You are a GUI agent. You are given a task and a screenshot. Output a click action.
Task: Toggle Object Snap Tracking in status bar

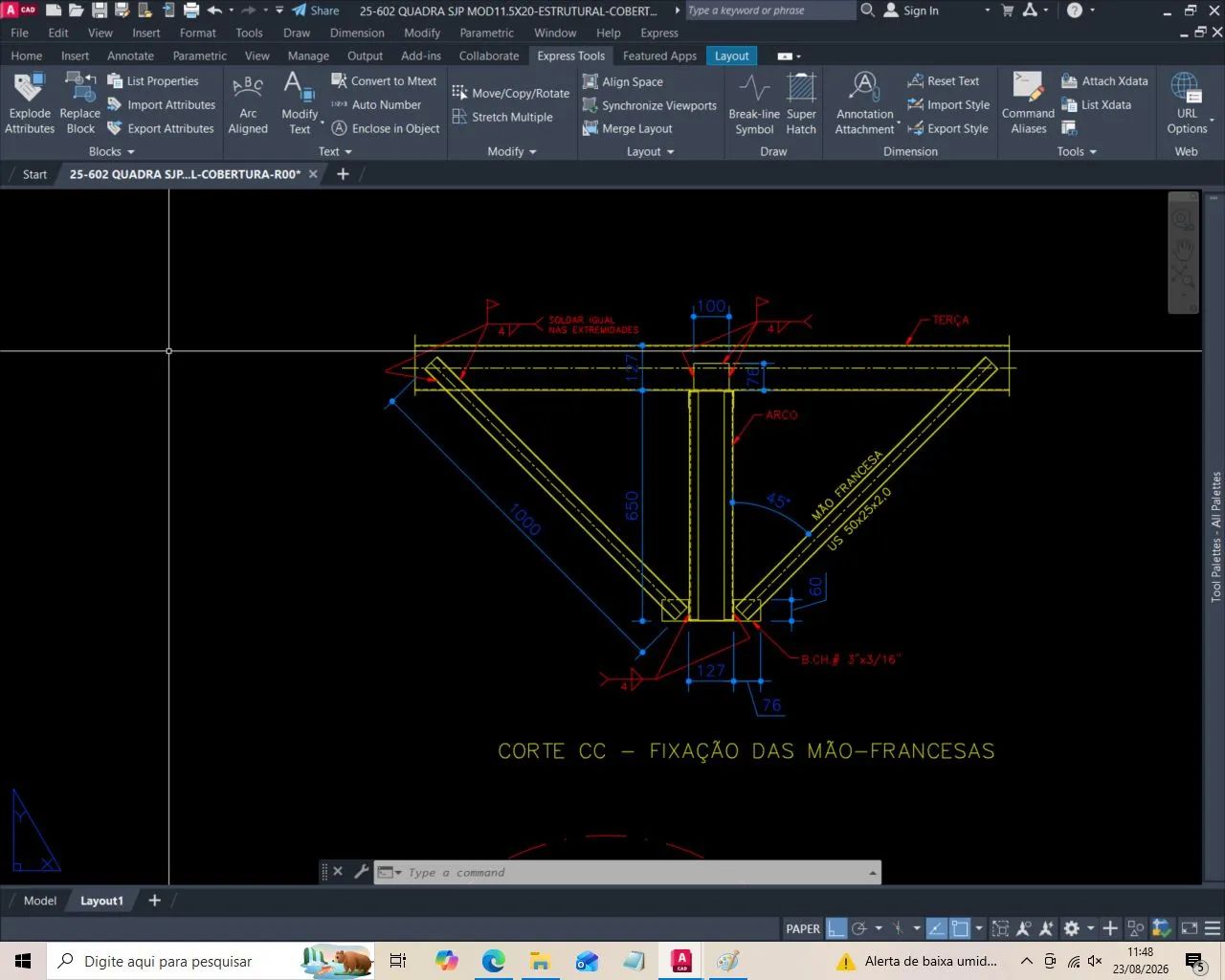coord(937,928)
